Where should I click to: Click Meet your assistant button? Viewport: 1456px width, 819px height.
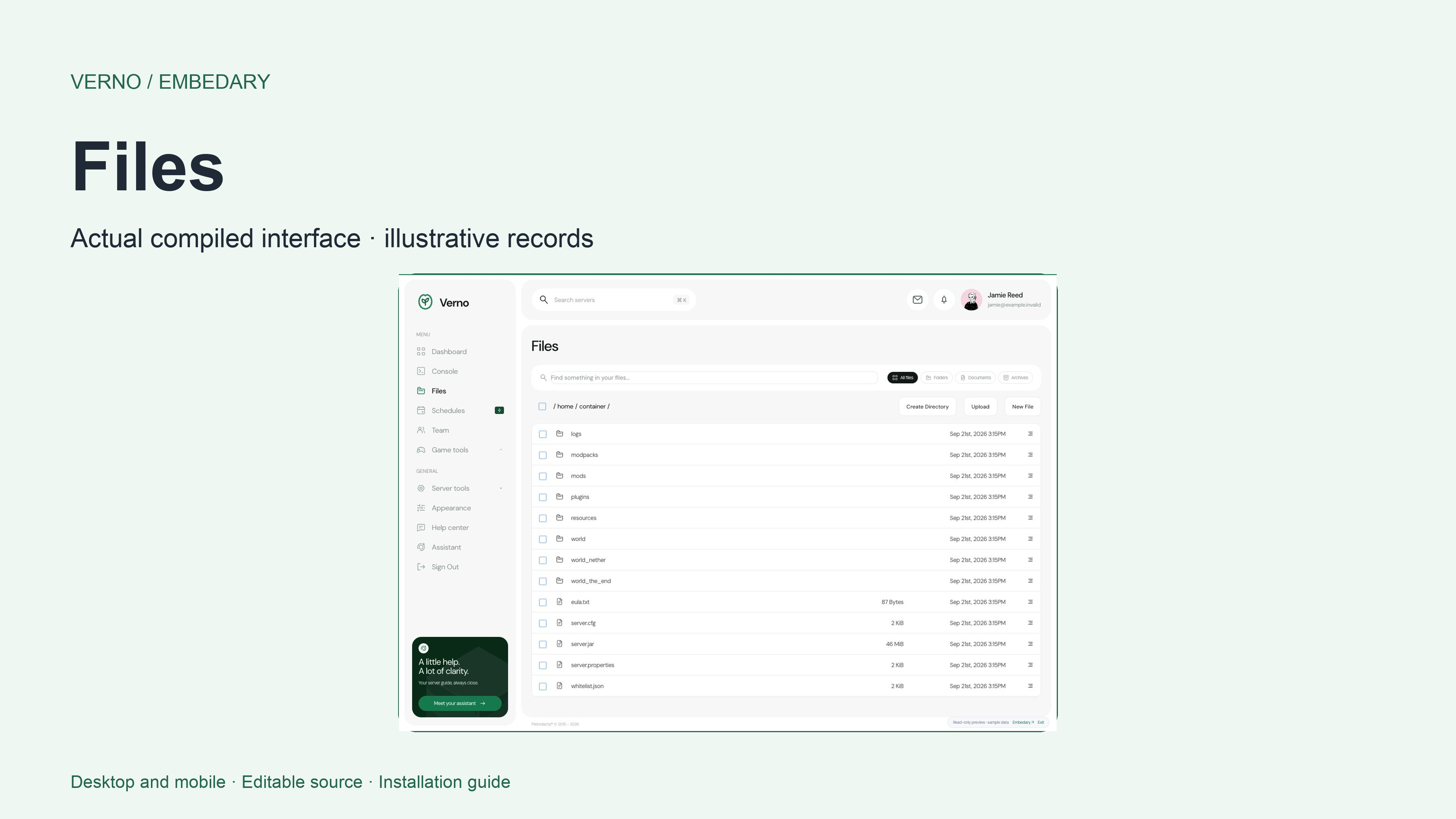[460, 703]
